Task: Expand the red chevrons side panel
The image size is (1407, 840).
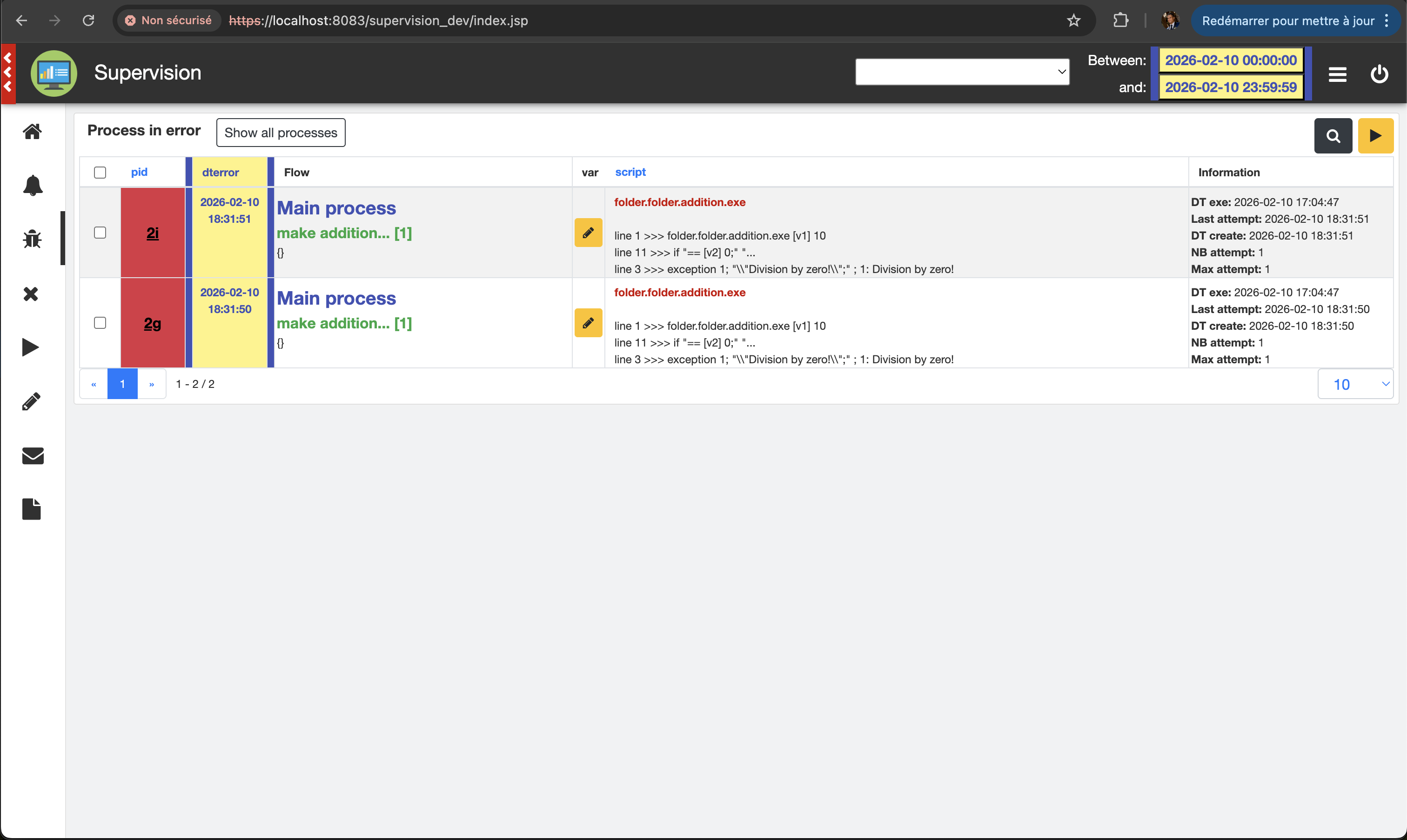Action: pyautogui.click(x=8, y=73)
